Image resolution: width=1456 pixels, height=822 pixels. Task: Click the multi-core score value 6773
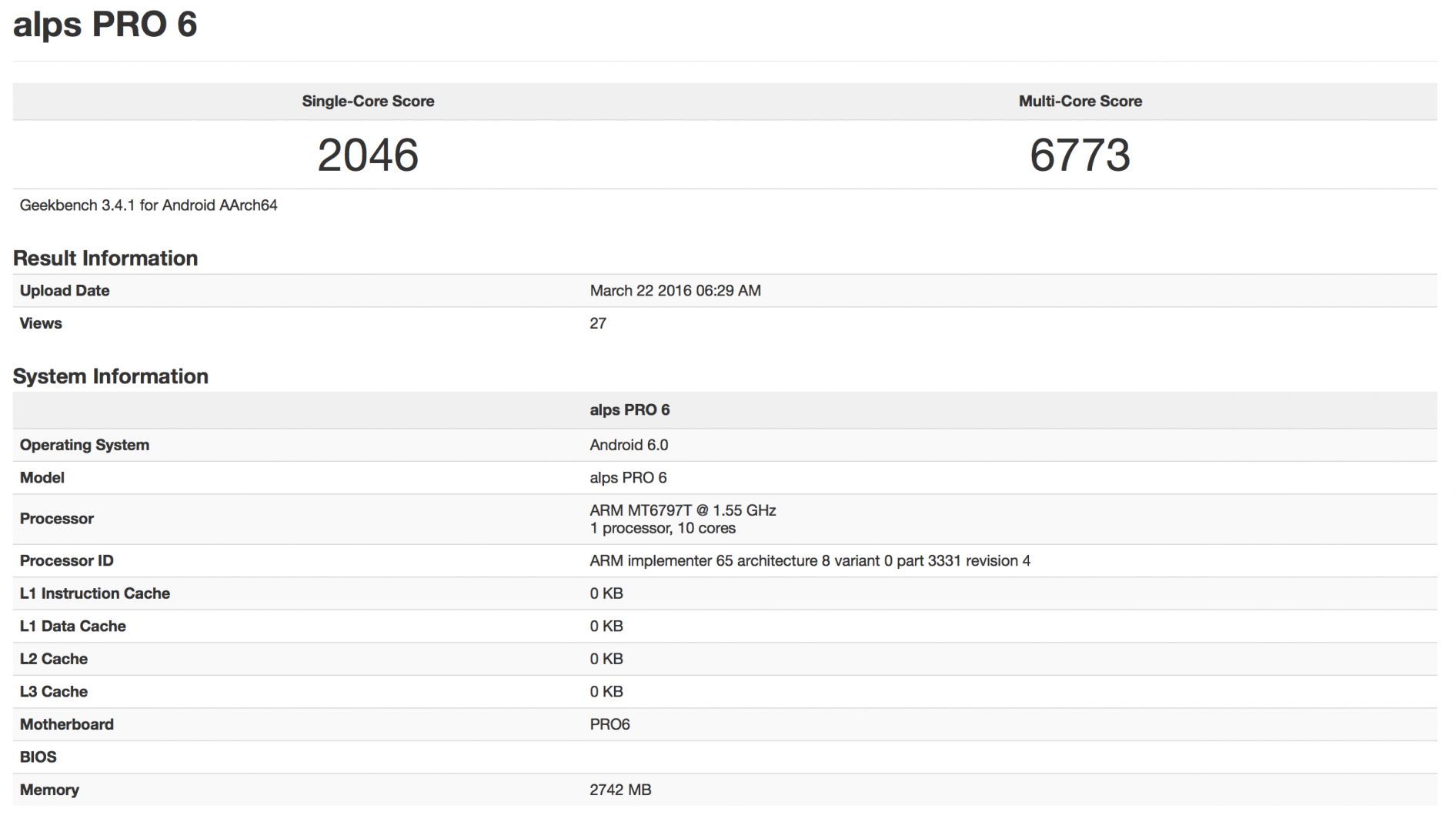pos(1080,155)
